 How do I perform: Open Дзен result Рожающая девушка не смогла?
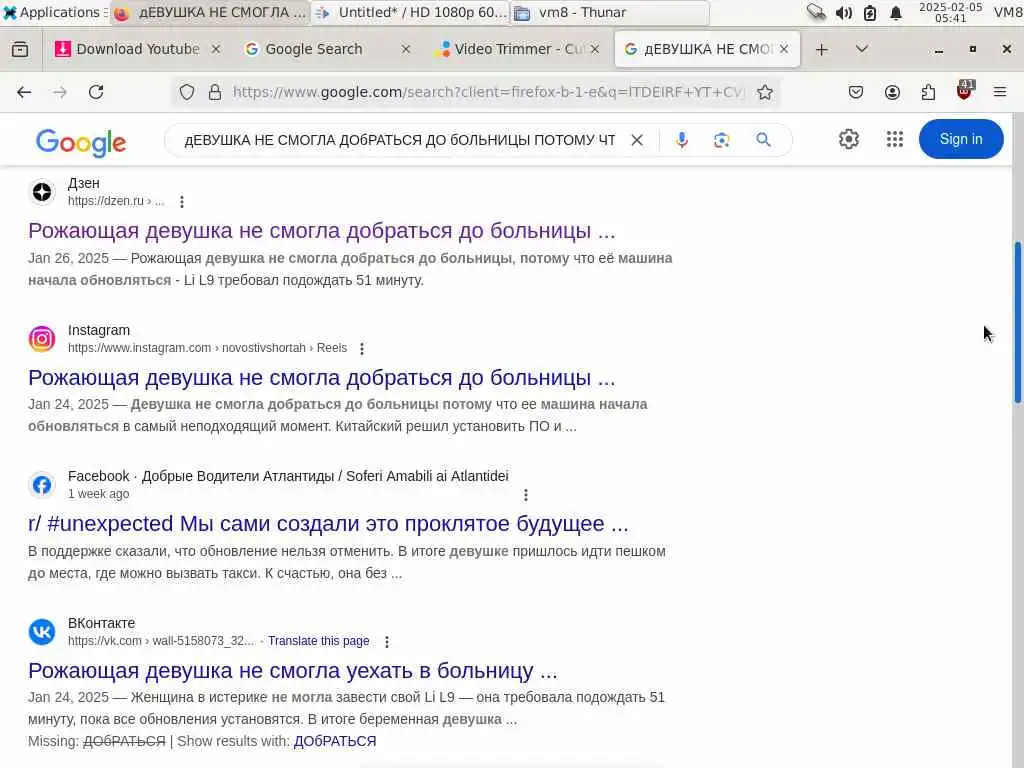pos(321,231)
